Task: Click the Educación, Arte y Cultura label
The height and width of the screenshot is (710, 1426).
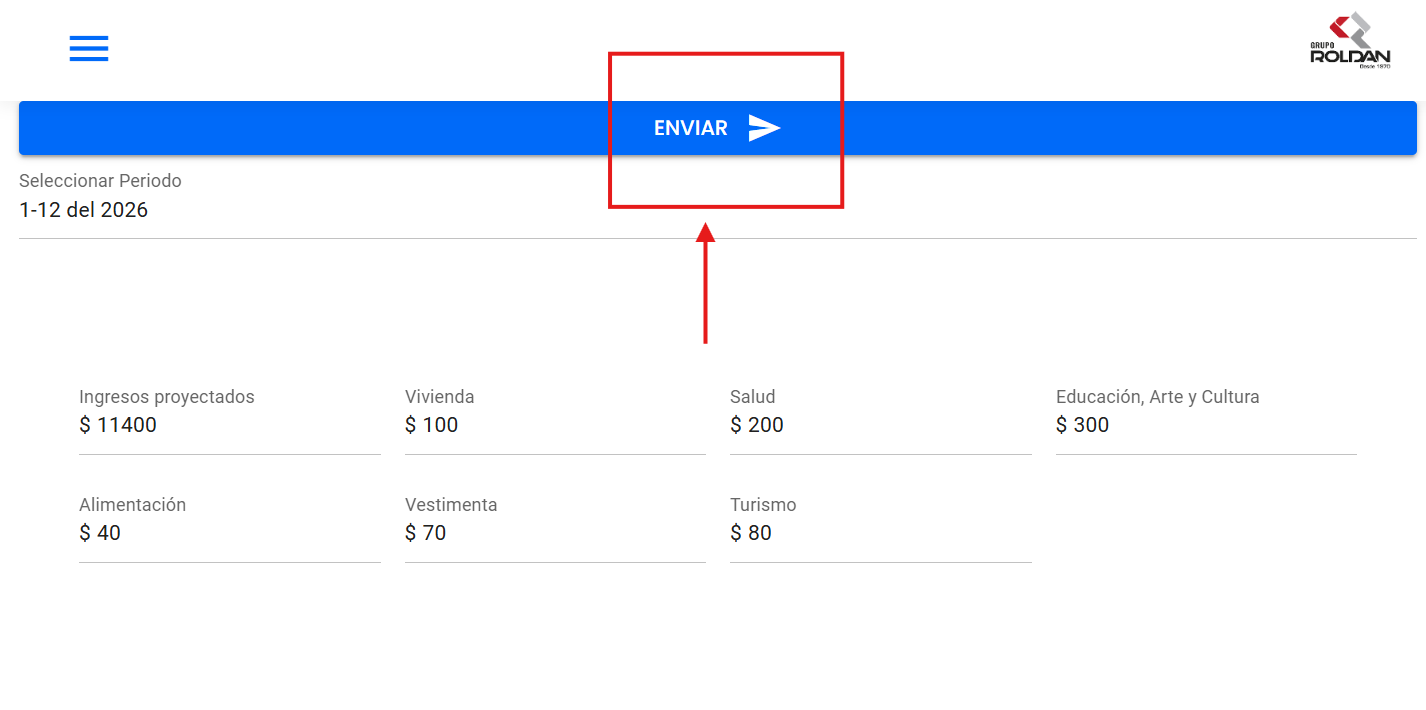Action: (x=1158, y=397)
